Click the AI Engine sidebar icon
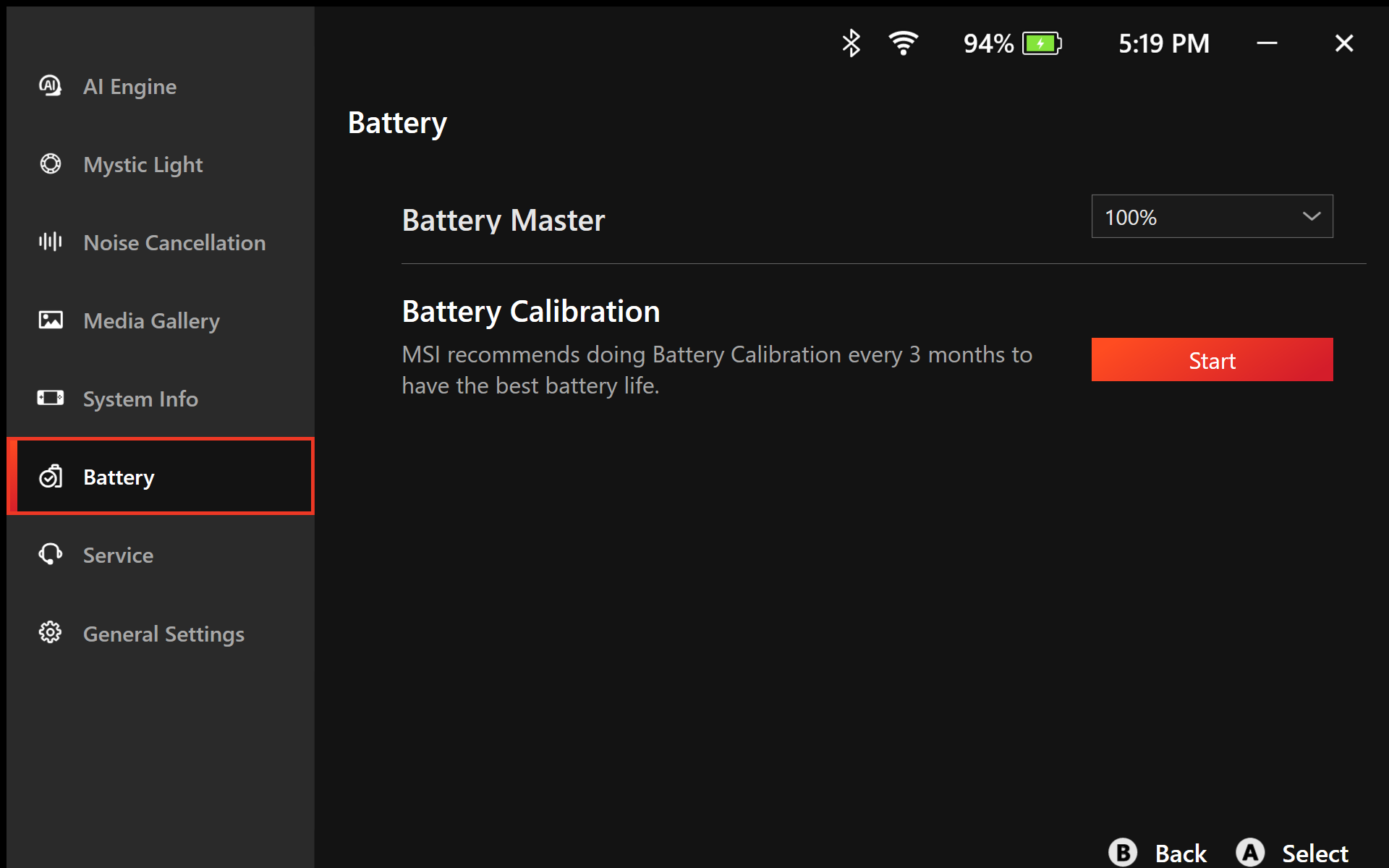The height and width of the screenshot is (868, 1389). (x=50, y=86)
